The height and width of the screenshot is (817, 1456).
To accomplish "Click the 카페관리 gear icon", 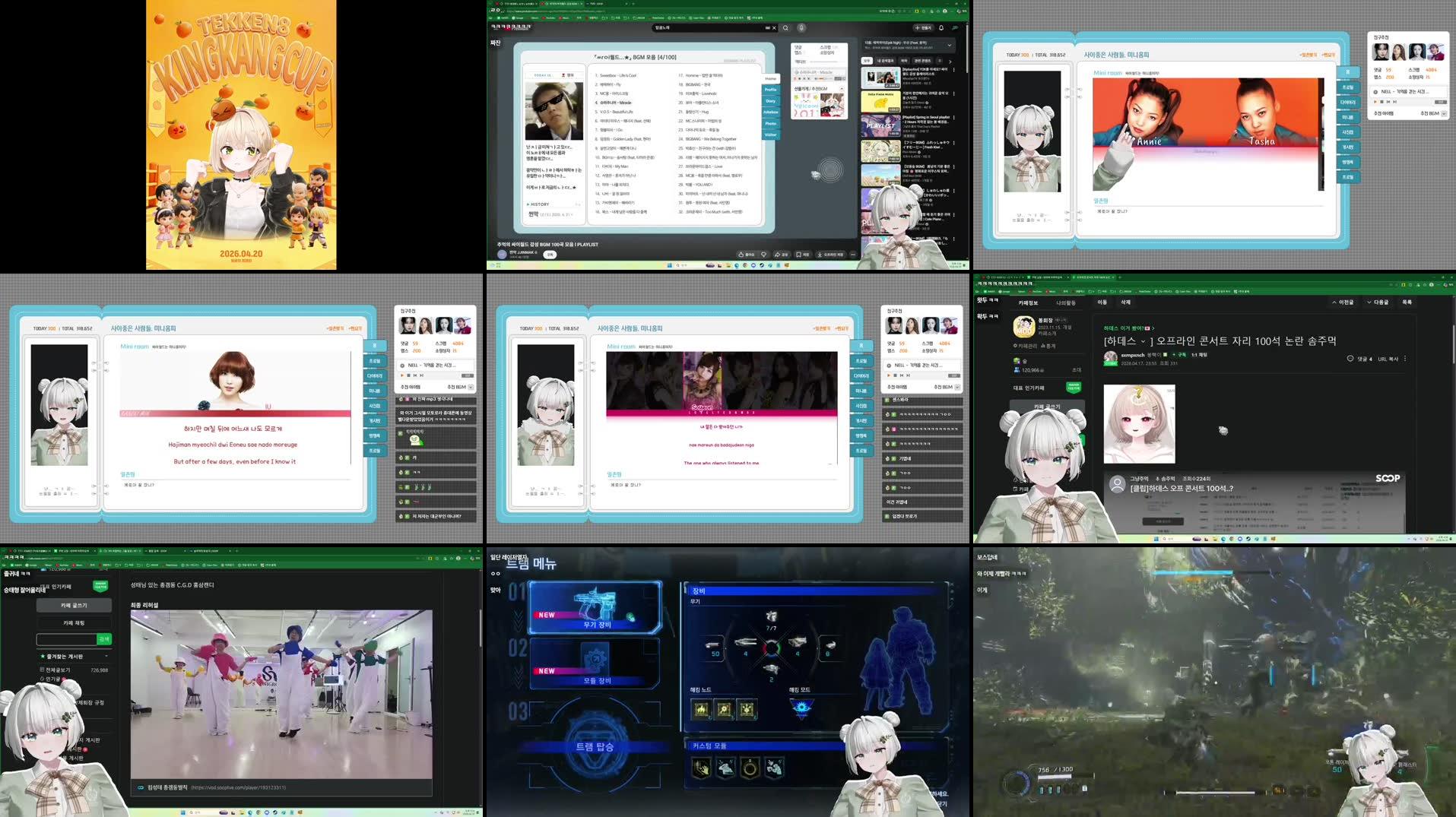I will click(1017, 346).
